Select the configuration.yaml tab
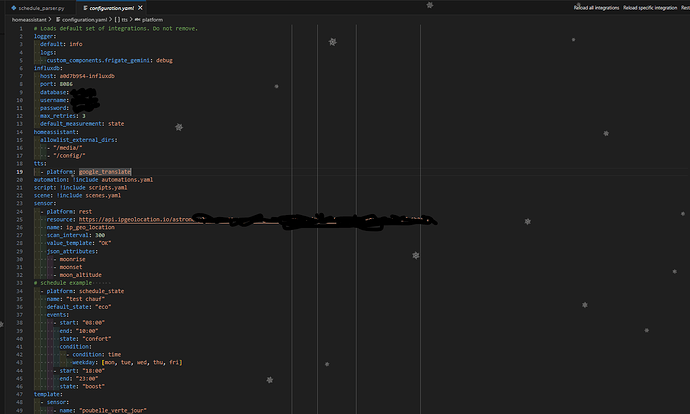The width and height of the screenshot is (690, 414). 111,8
